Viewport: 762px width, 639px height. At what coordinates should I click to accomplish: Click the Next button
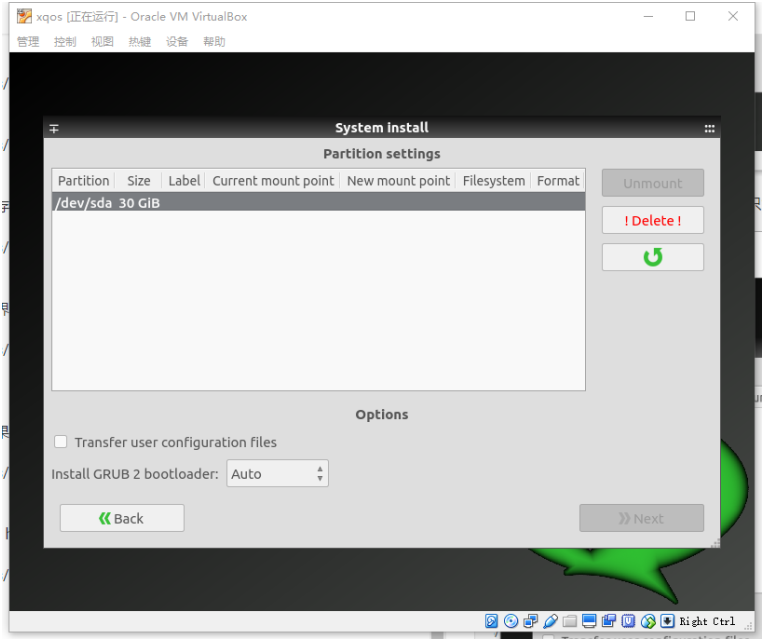click(x=641, y=518)
